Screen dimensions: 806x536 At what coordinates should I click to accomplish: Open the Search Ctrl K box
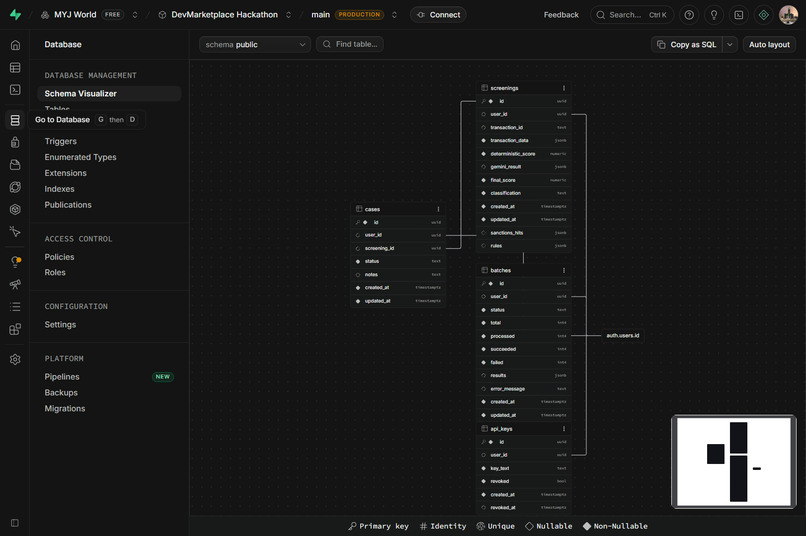tap(632, 15)
